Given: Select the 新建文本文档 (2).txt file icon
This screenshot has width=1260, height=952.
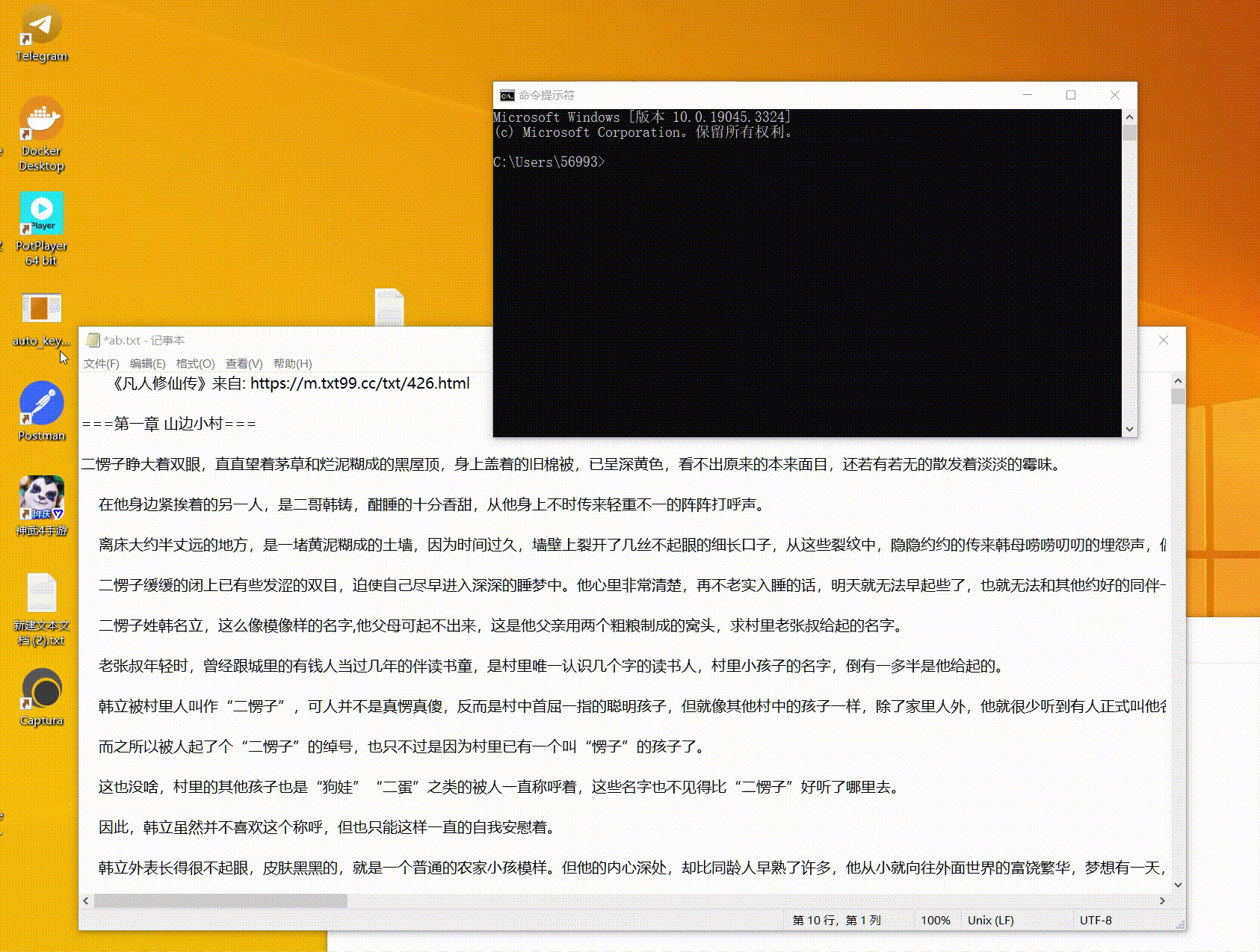Looking at the screenshot, I should pyautogui.click(x=41, y=610).
